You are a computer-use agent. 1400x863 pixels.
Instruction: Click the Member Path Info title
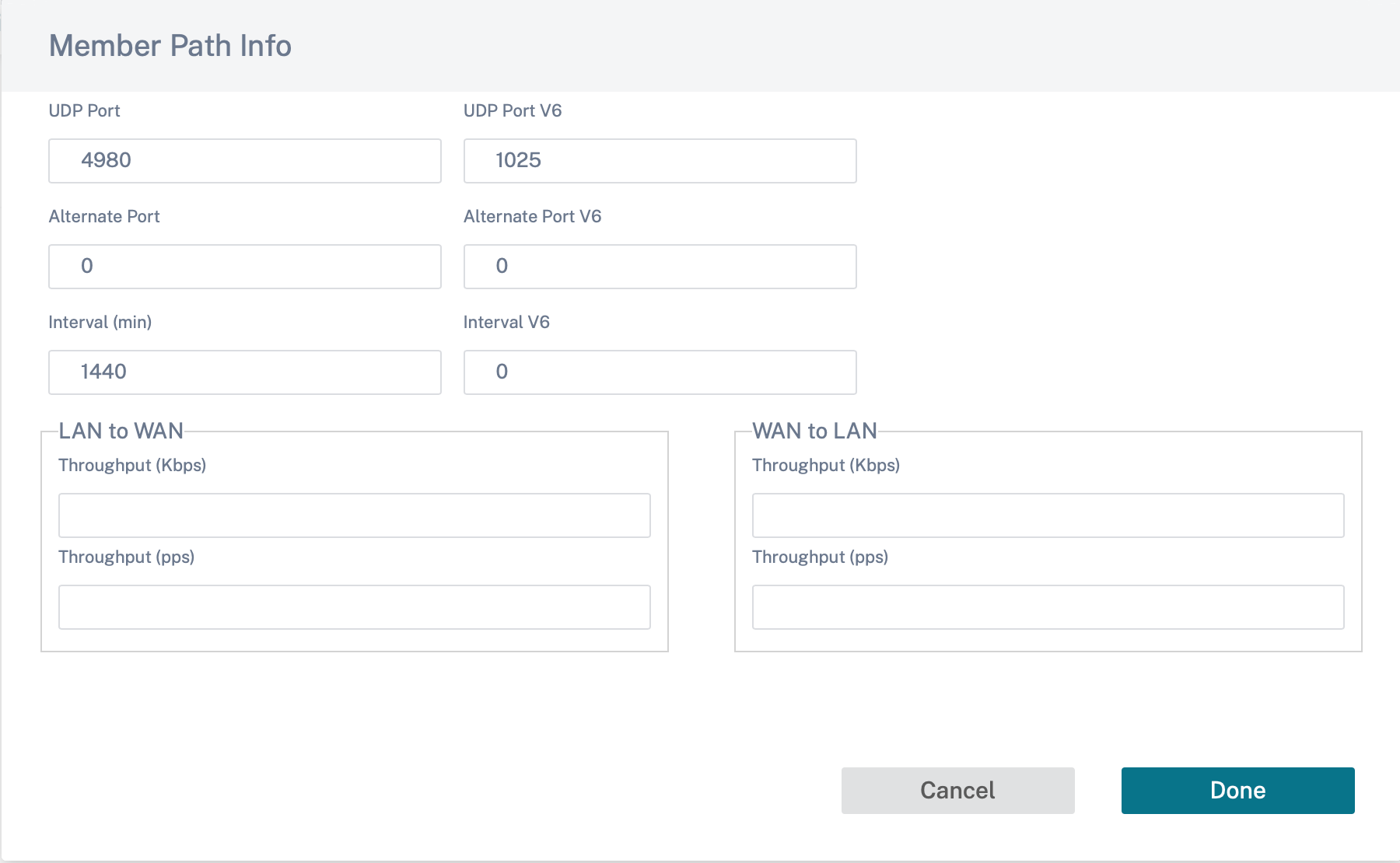coord(170,46)
